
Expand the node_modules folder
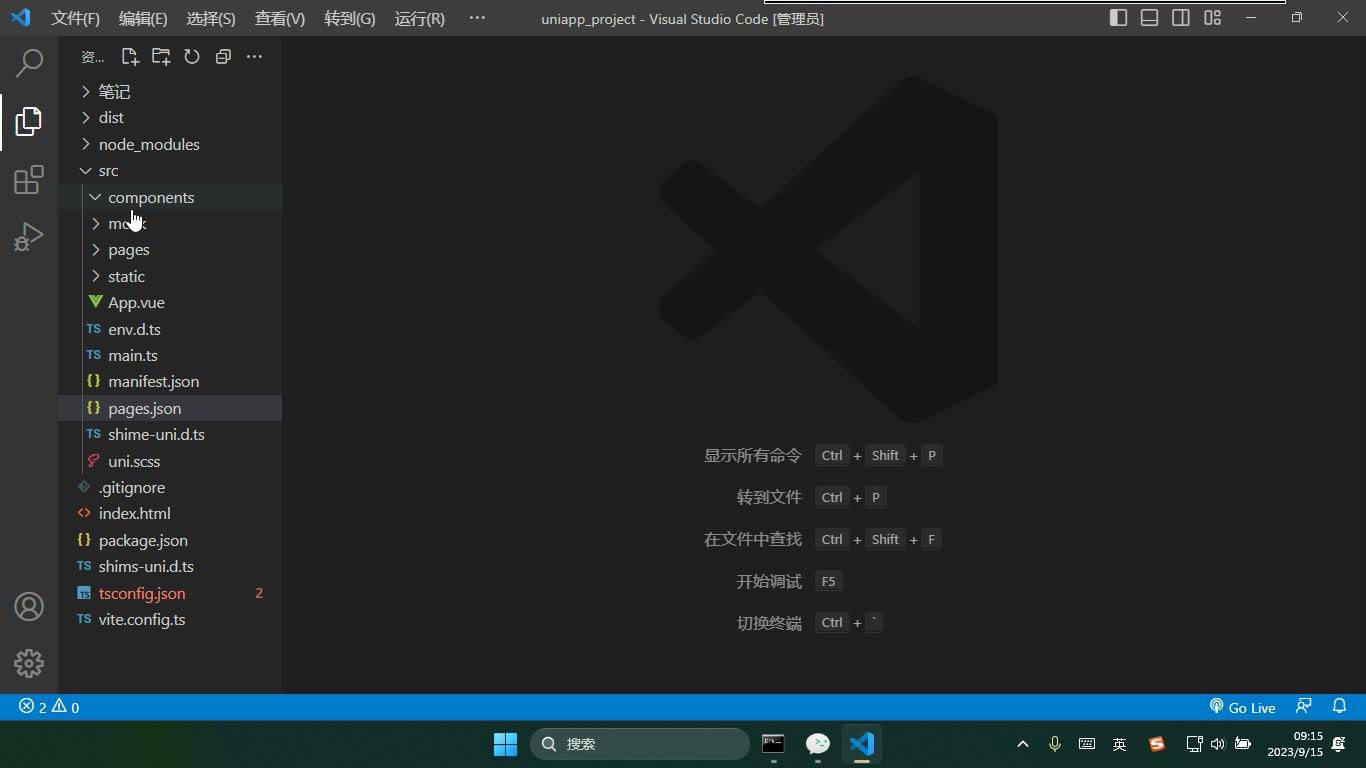170,144
